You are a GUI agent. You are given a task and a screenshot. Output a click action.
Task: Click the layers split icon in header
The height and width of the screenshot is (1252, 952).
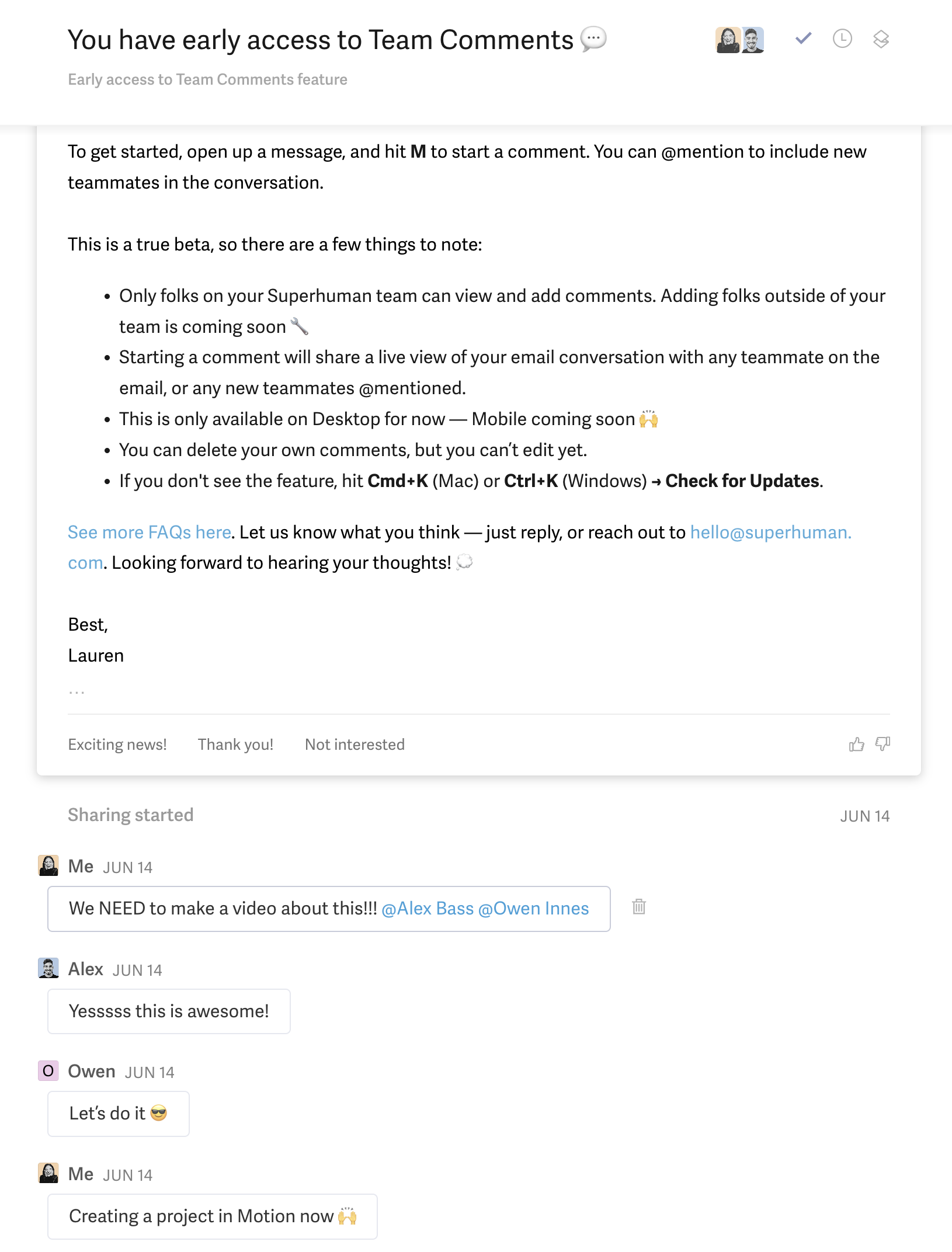881,39
